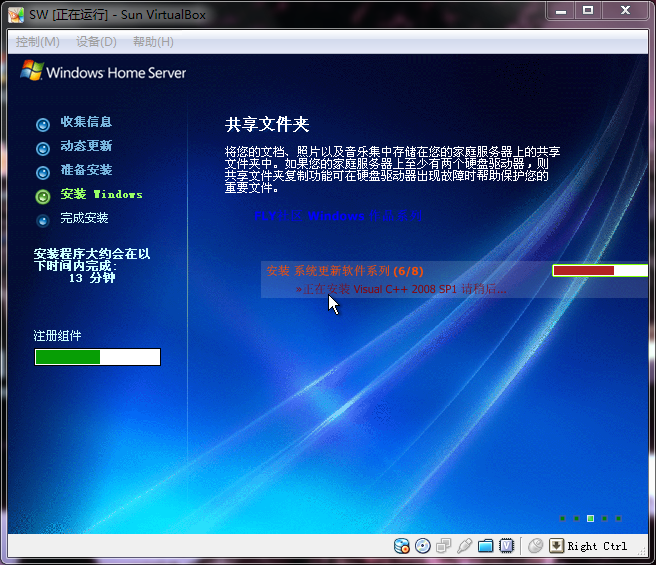The height and width of the screenshot is (565, 656).
Task: Click the network adapter status icon
Action: coord(443,546)
